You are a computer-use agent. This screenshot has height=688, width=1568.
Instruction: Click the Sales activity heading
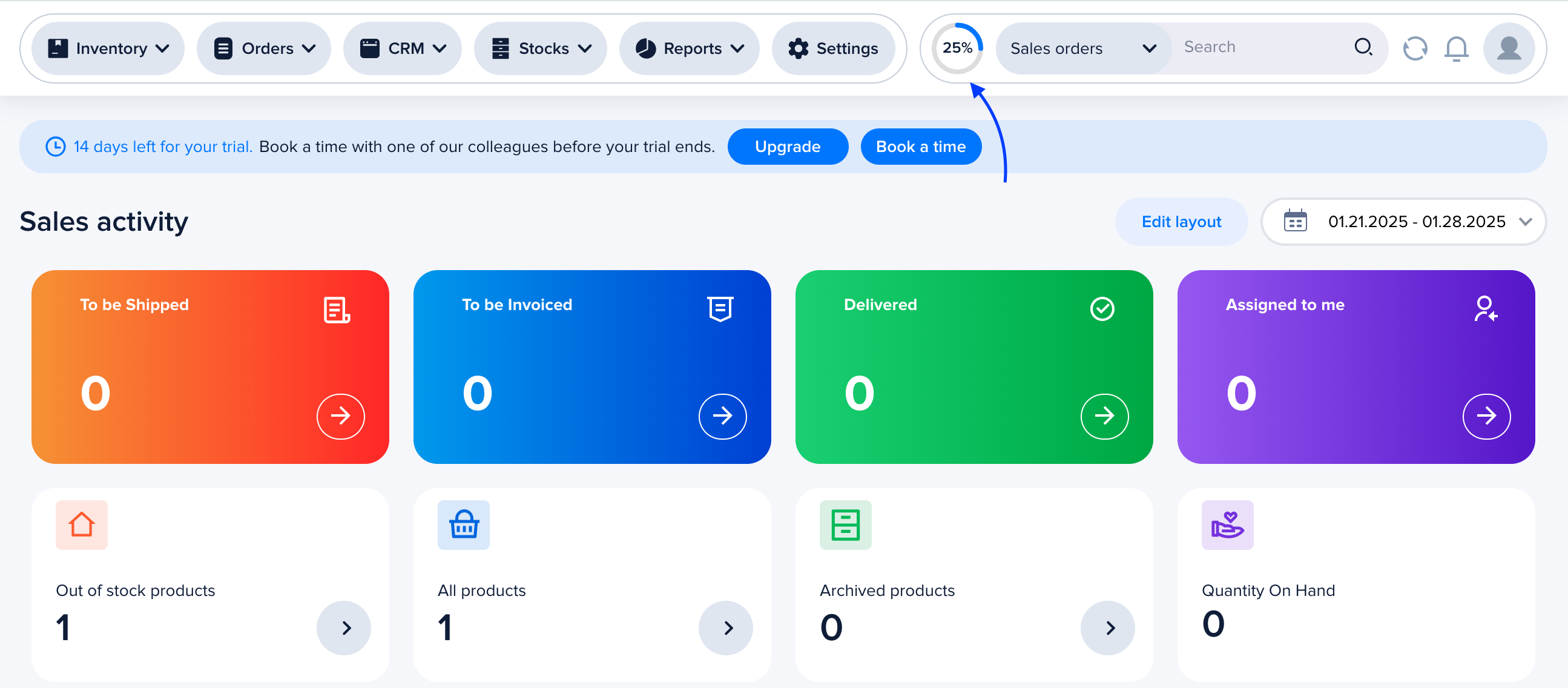pyautogui.click(x=104, y=222)
